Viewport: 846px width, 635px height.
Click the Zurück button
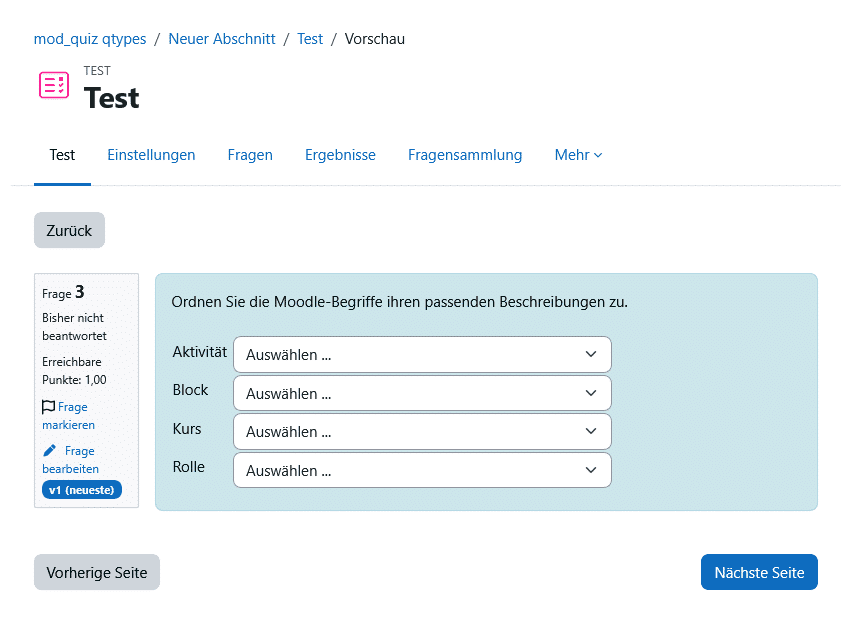point(69,230)
